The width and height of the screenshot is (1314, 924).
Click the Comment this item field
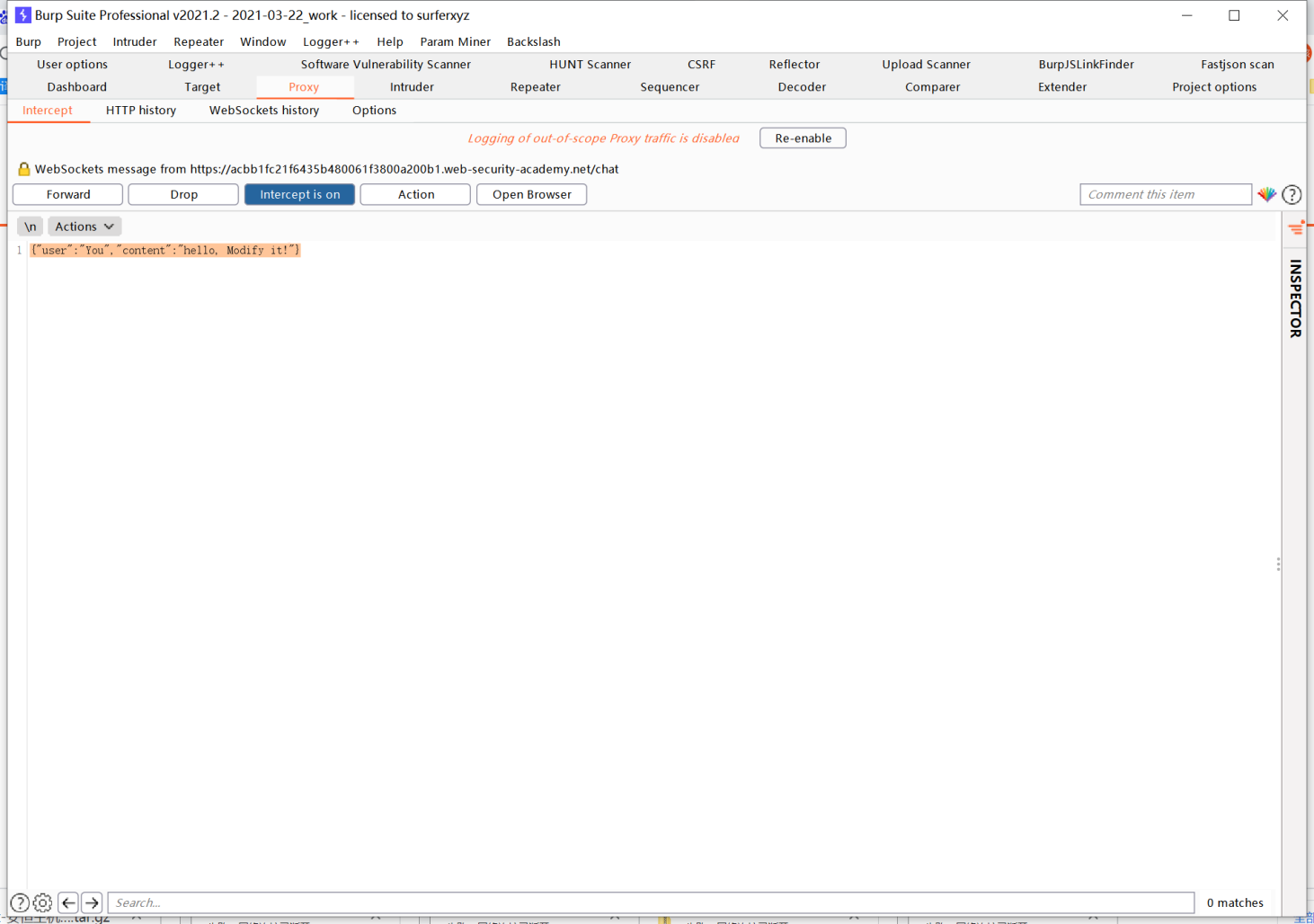pos(1166,194)
